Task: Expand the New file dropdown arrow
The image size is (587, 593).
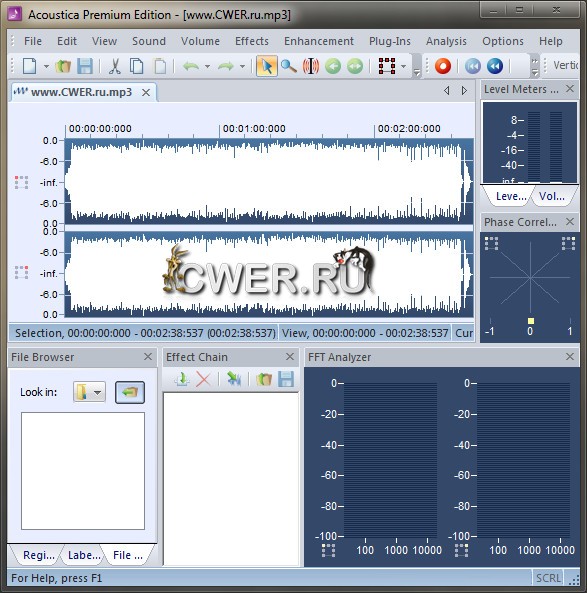Action: click(x=46, y=67)
